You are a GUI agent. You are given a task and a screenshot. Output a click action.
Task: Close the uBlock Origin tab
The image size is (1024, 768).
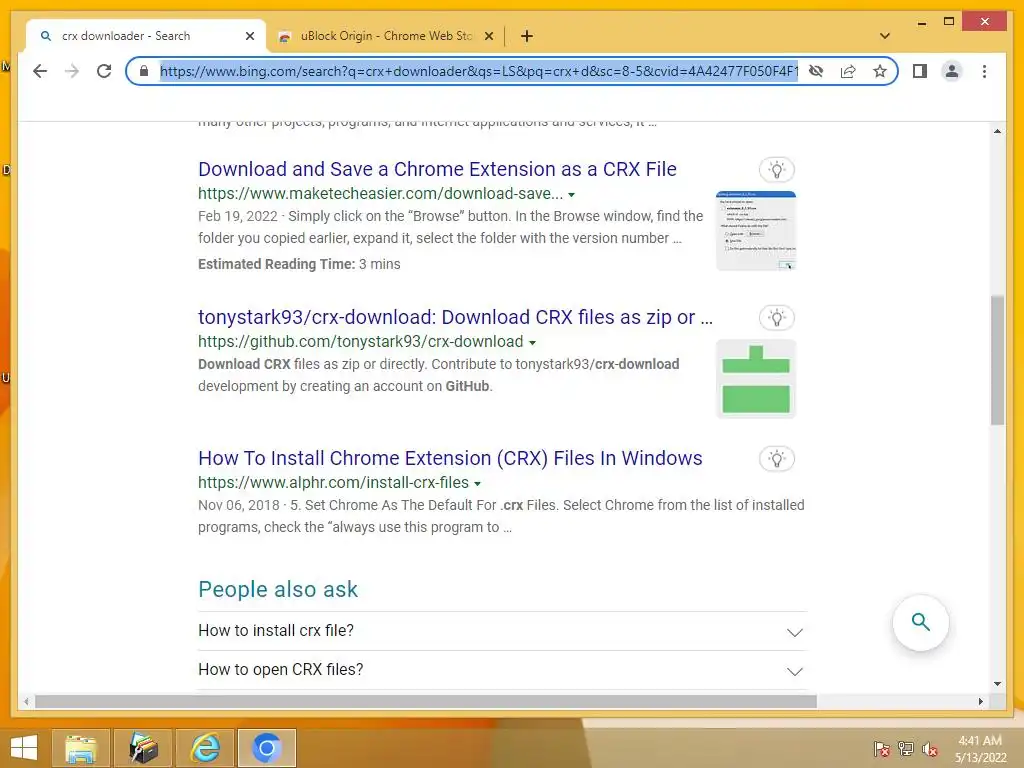point(488,36)
